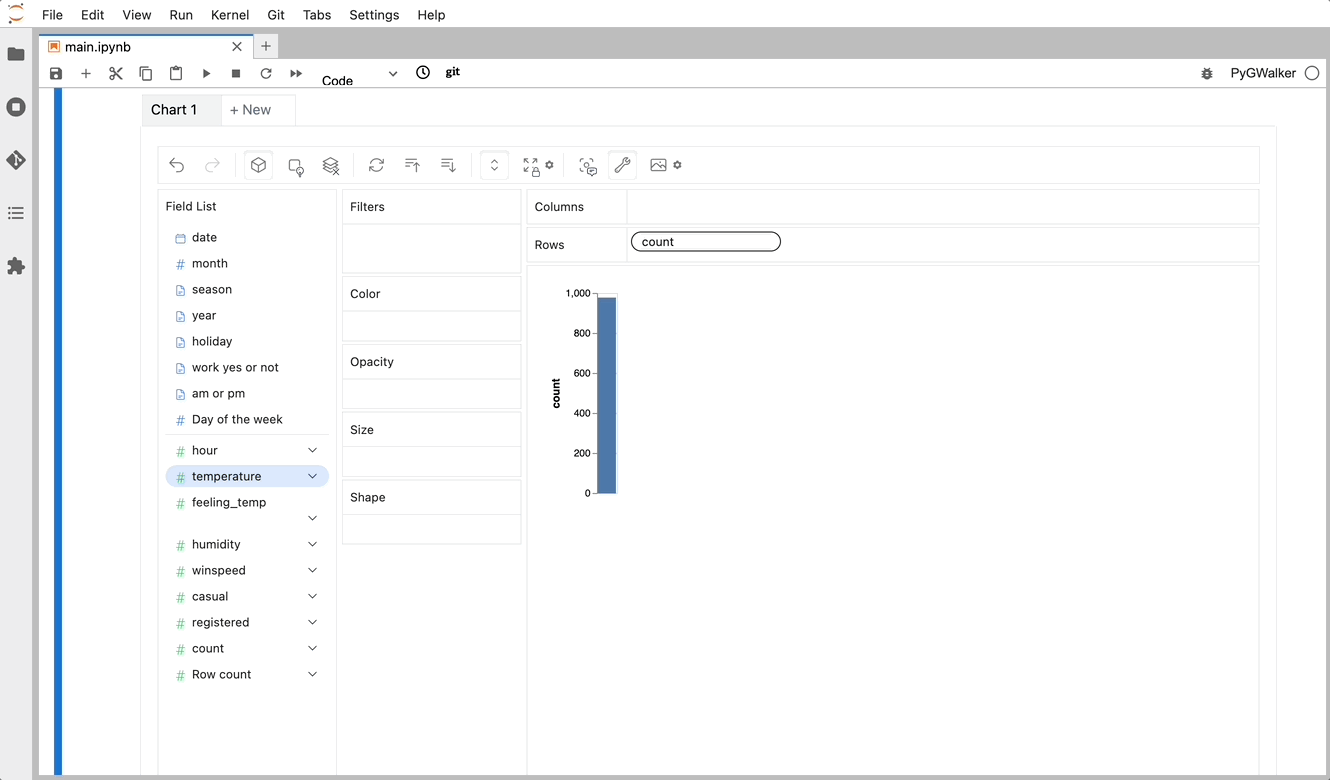Expand the count field chevron

click(x=312, y=648)
